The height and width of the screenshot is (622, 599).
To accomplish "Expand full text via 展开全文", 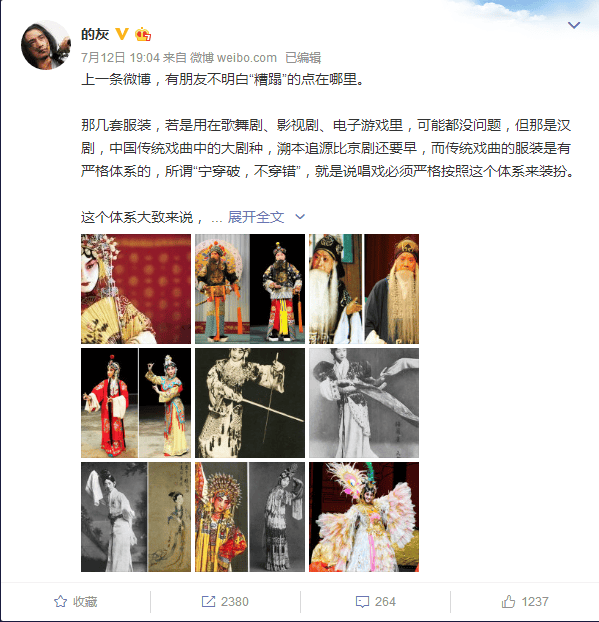I will [x=256, y=217].
